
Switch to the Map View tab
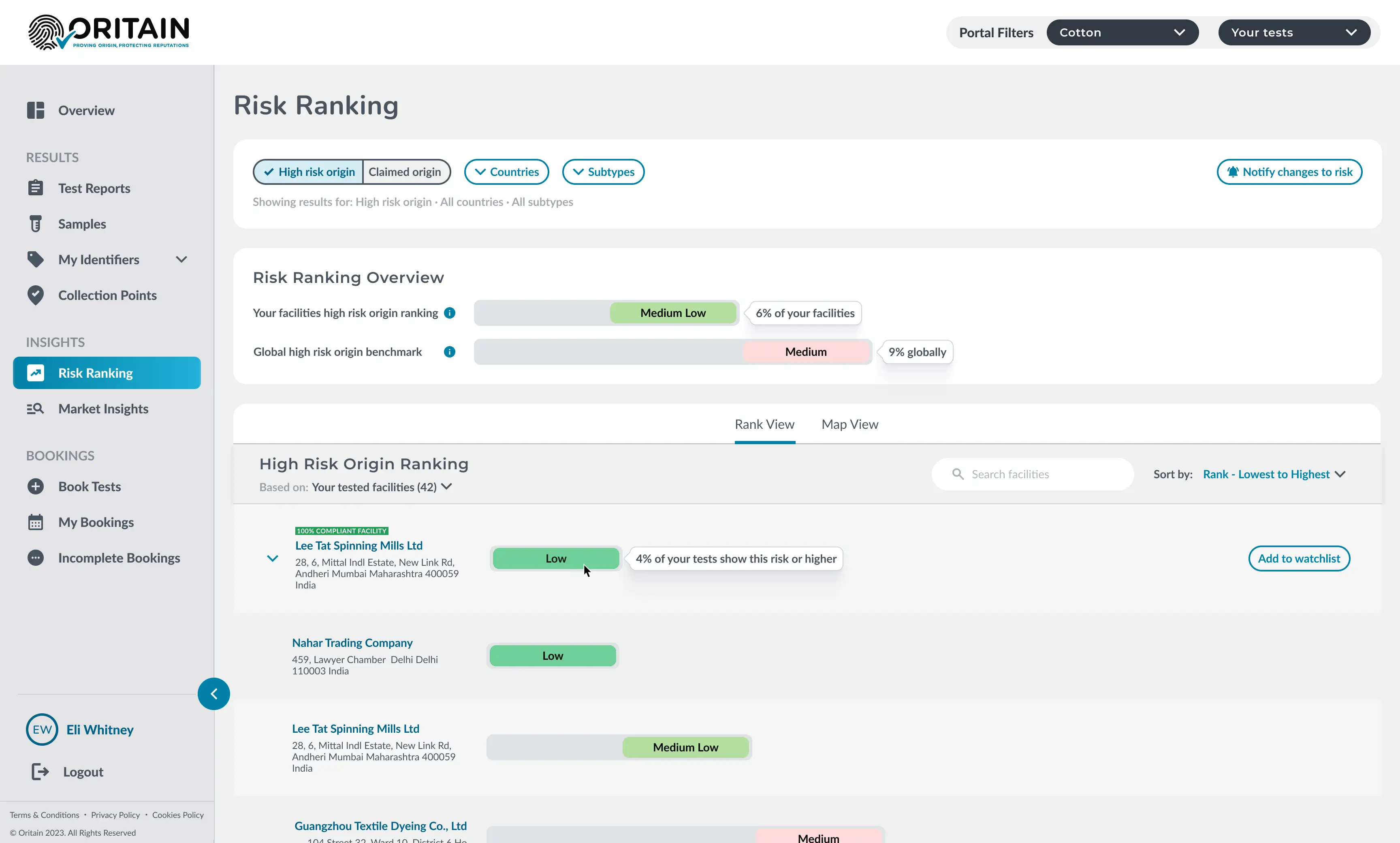point(850,424)
